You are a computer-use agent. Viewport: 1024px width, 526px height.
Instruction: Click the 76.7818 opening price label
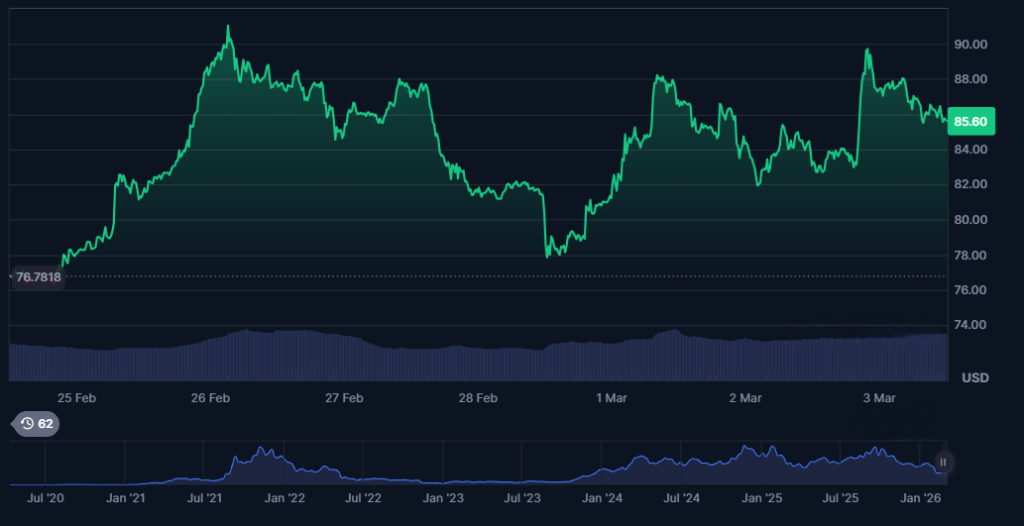point(39,277)
